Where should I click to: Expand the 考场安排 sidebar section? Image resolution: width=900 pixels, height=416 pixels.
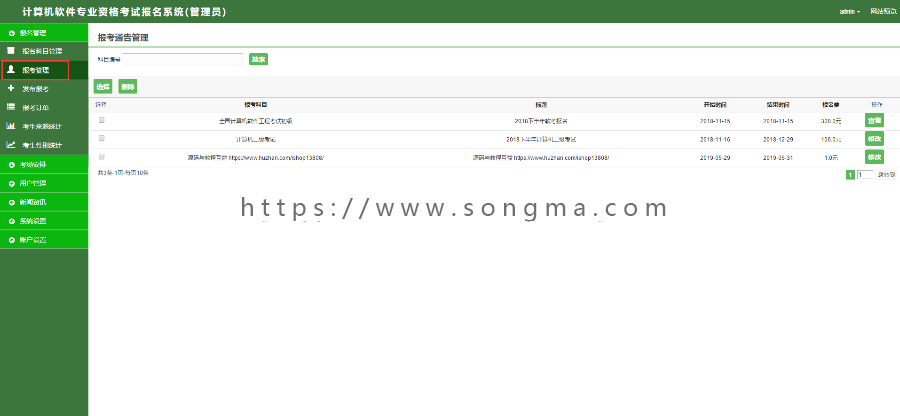pos(44,165)
